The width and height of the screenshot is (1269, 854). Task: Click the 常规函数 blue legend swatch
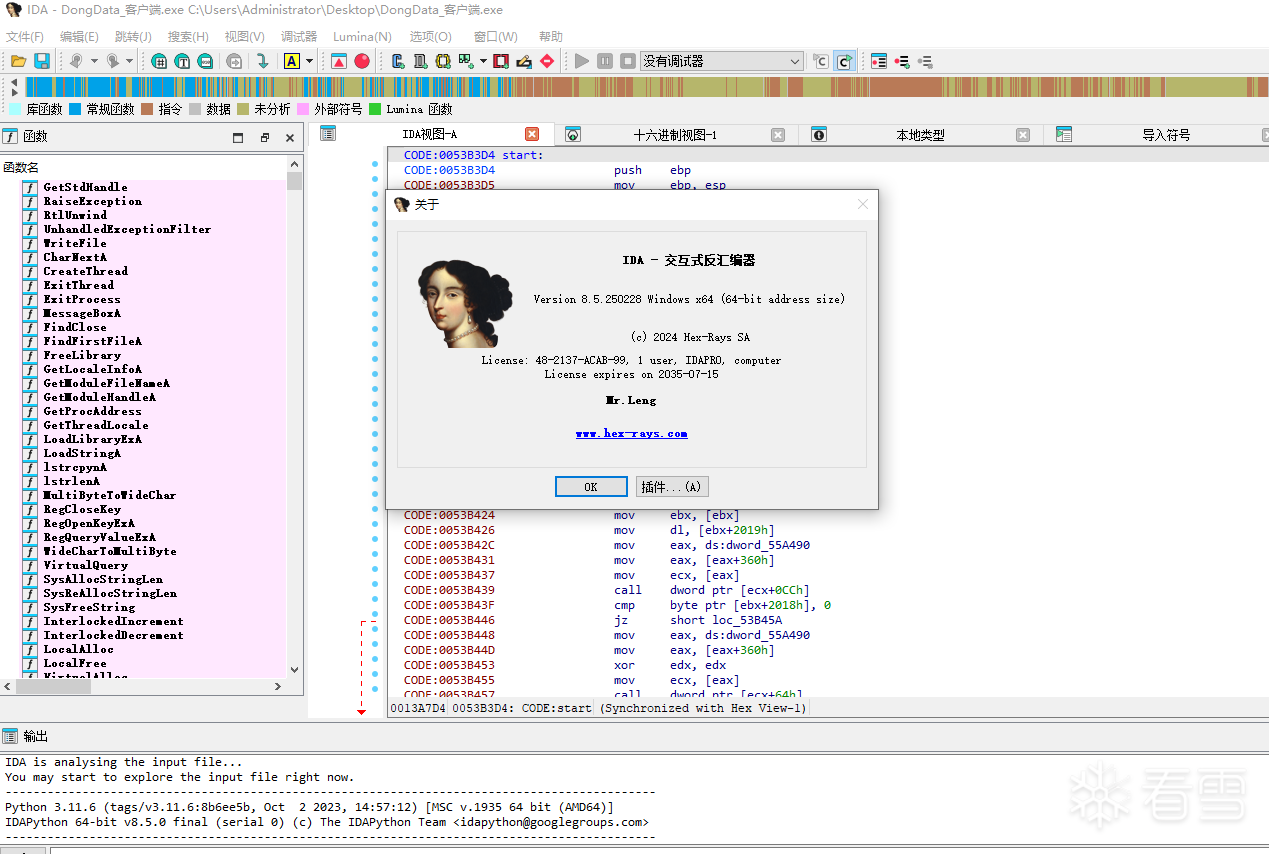click(x=75, y=109)
